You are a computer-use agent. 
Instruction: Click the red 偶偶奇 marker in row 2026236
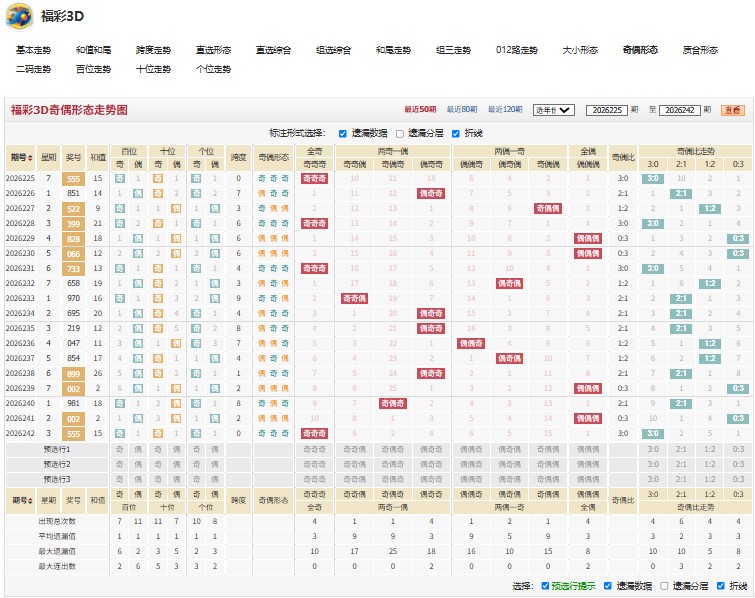pos(471,343)
